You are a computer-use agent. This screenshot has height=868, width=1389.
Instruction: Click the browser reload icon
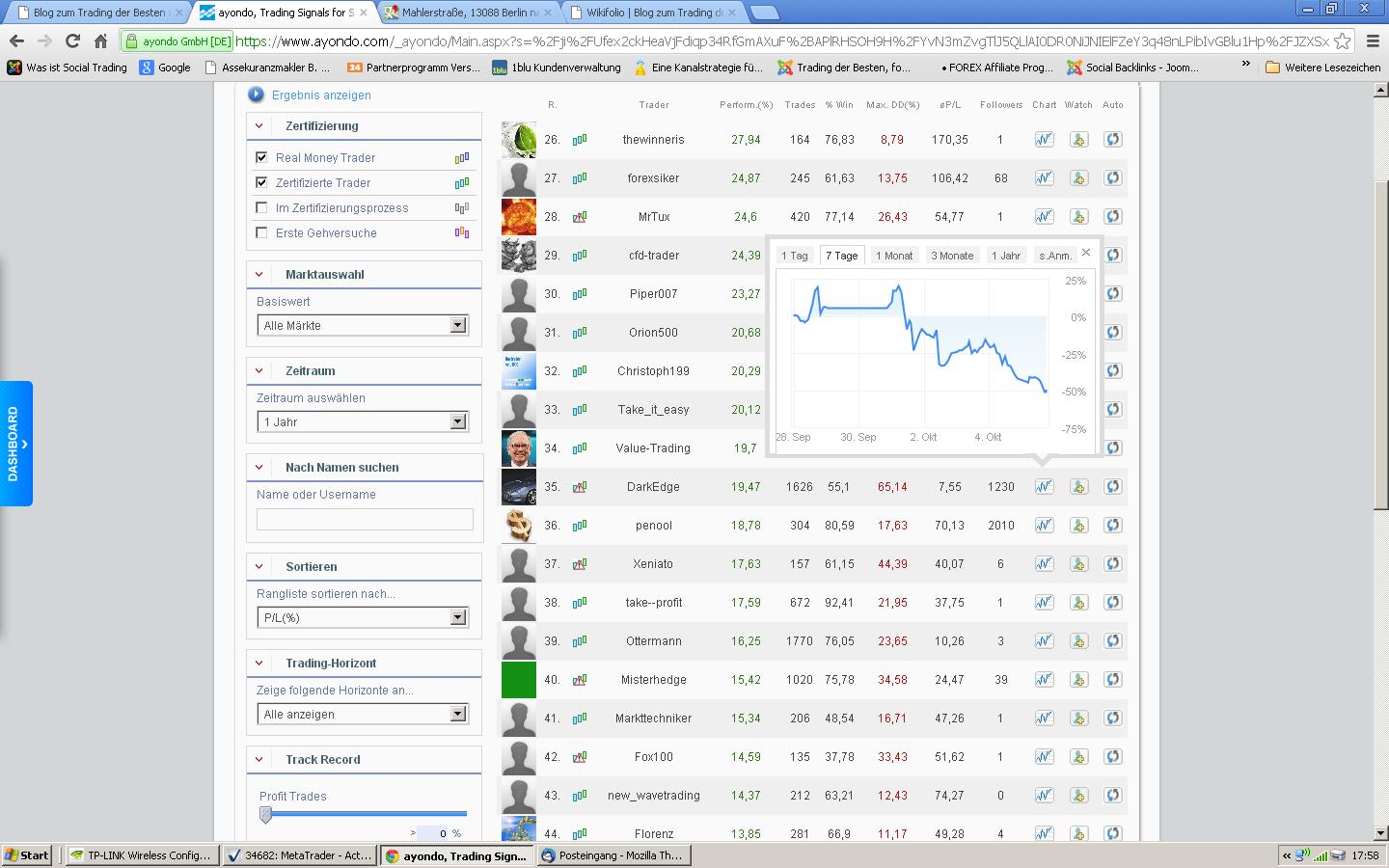[x=72, y=41]
